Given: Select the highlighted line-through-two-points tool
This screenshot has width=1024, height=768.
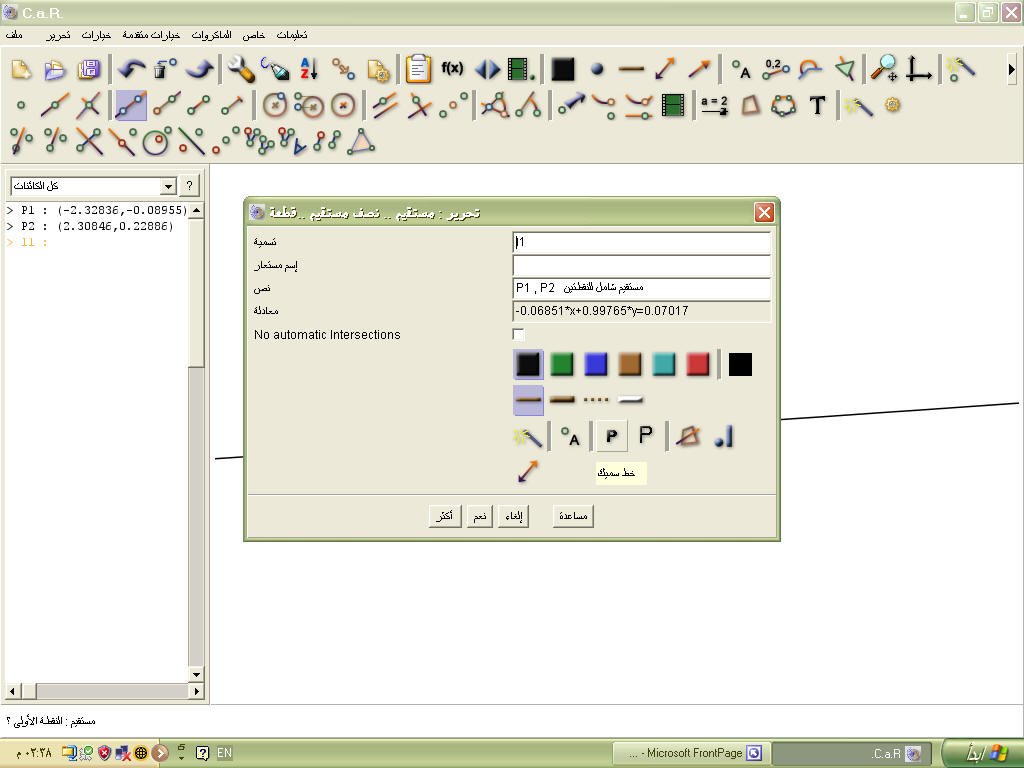Looking at the screenshot, I should tap(131, 105).
